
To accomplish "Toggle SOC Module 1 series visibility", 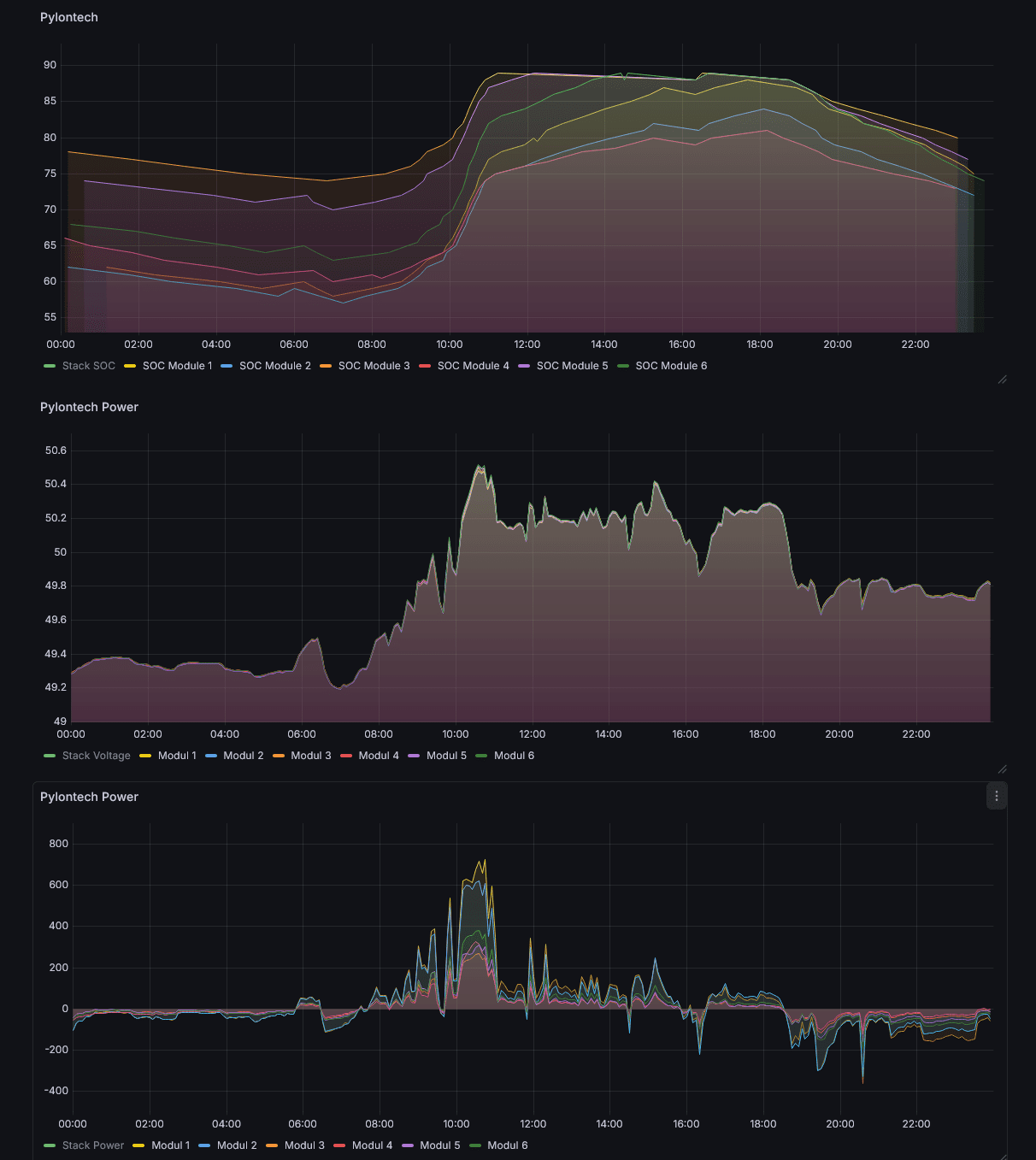I will point(177,366).
